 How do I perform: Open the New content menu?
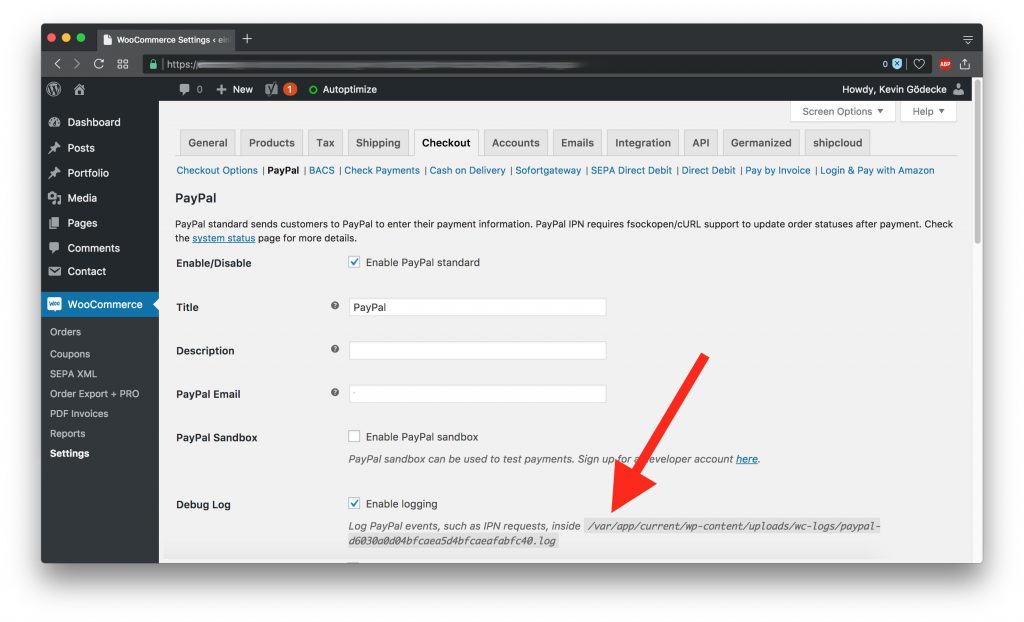point(234,90)
